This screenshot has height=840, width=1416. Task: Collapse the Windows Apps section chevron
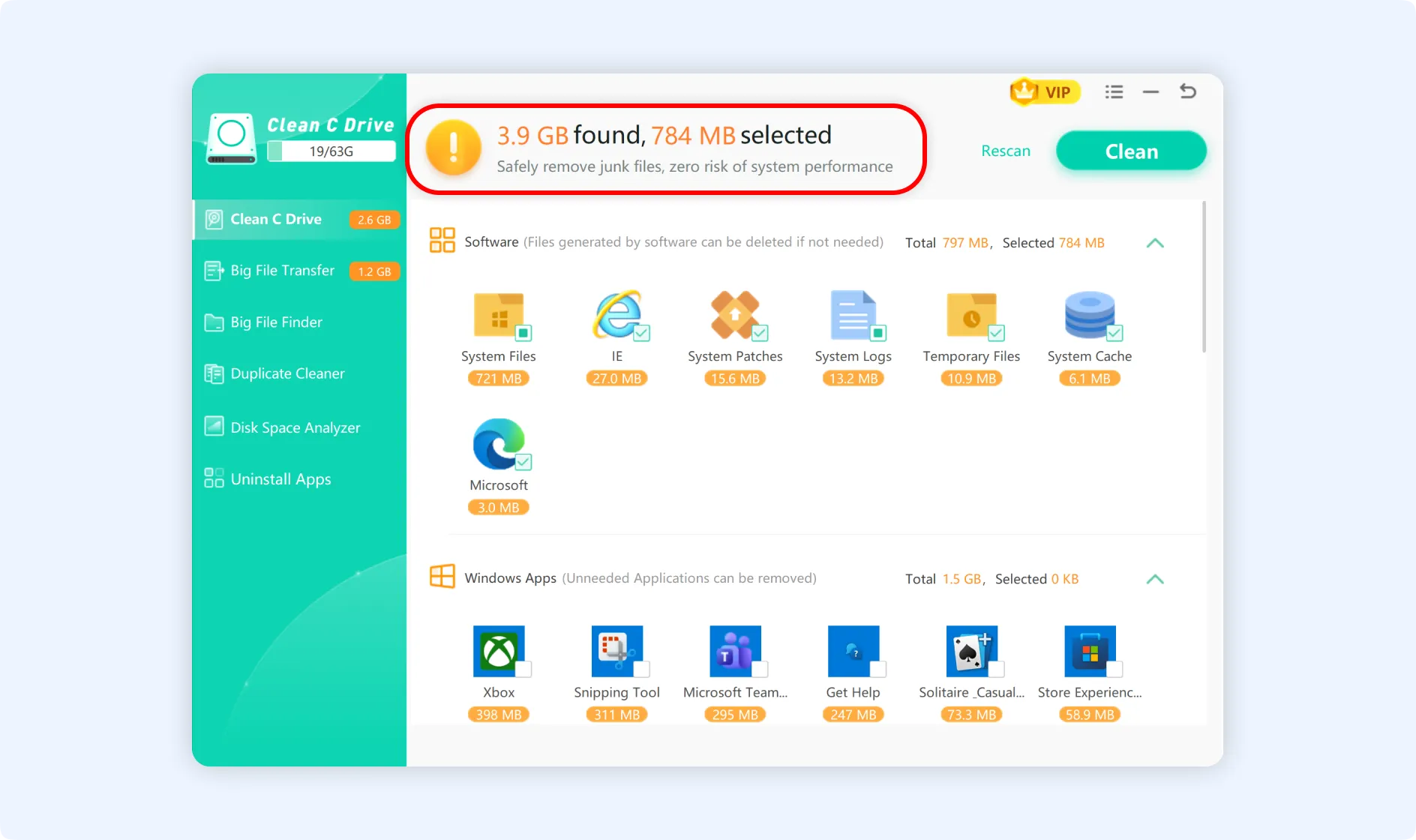tap(1155, 578)
